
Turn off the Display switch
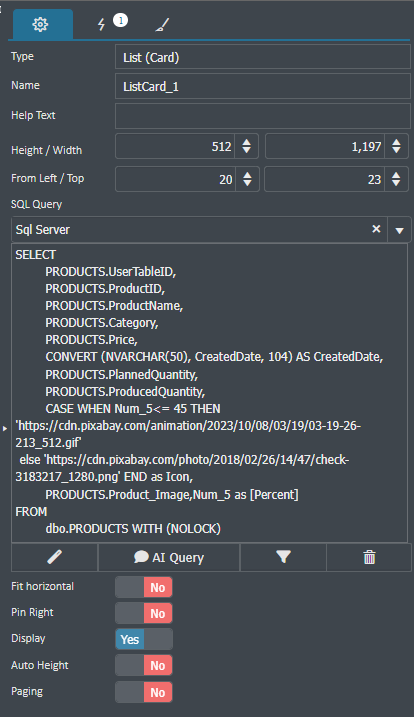144,639
